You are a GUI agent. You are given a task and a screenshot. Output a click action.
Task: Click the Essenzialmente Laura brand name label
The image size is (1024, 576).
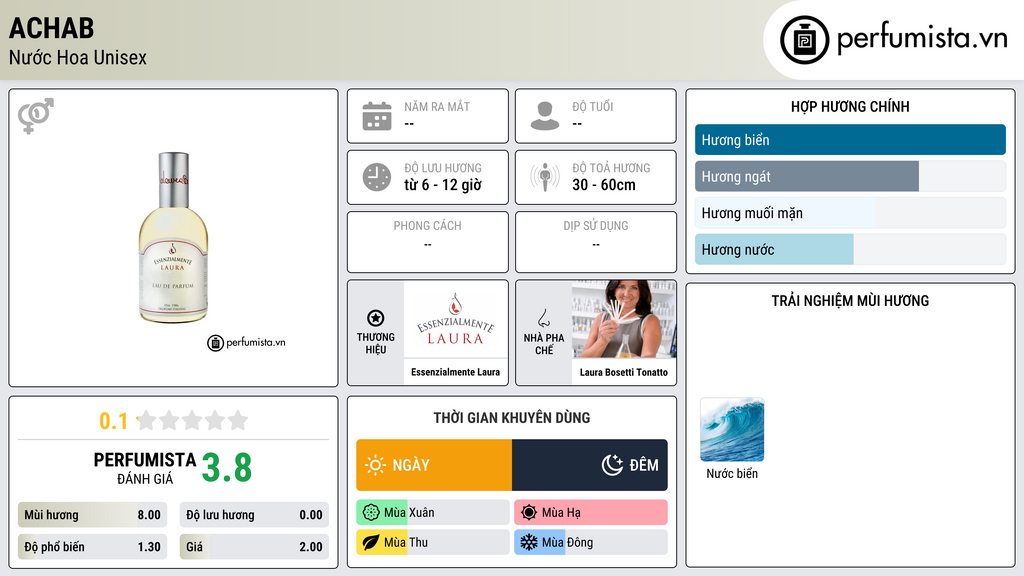click(x=456, y=372)
